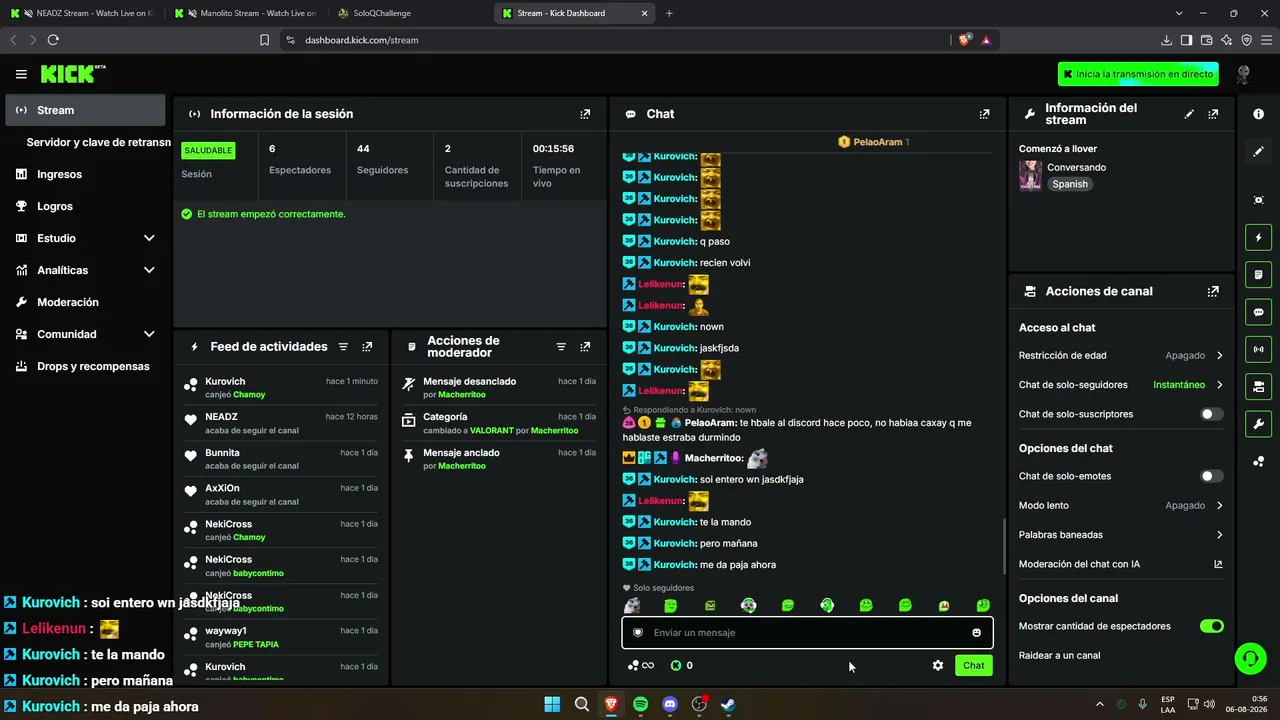This screenshot has width=1280, height=720.
Task: Open Restricción de edad options
Action: 1121,355
